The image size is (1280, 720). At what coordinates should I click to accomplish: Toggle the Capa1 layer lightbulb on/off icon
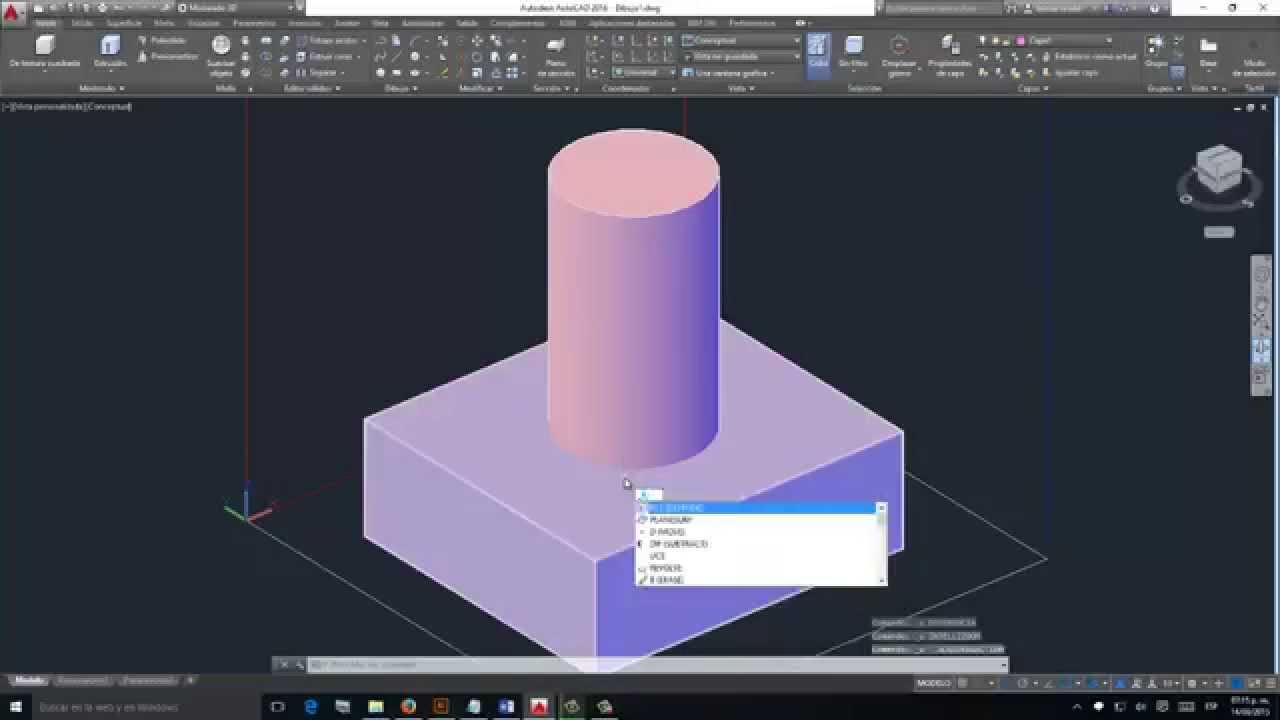983,41
